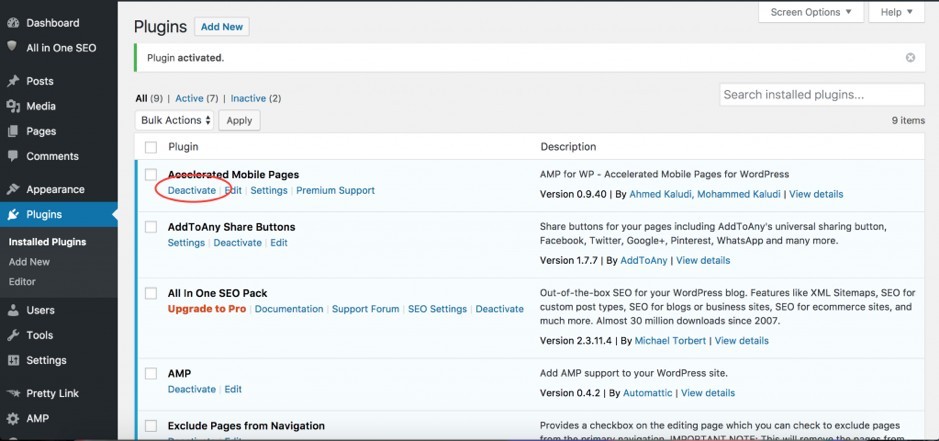
Task: Edit the AddToAny Share Buttons plugin
Action: 278,243
